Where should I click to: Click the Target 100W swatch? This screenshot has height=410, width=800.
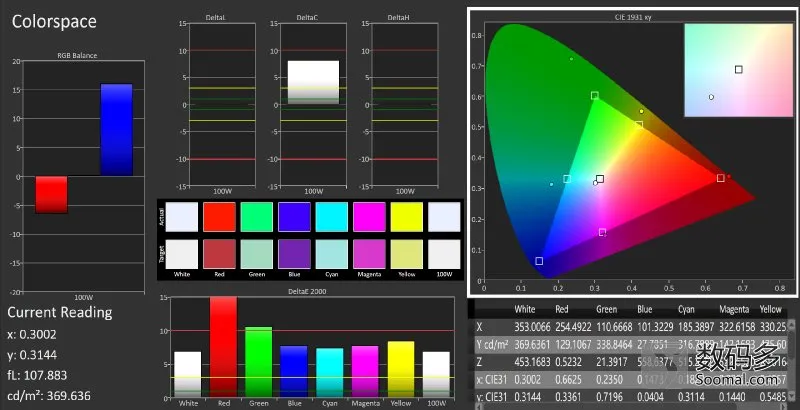[444, 254]
